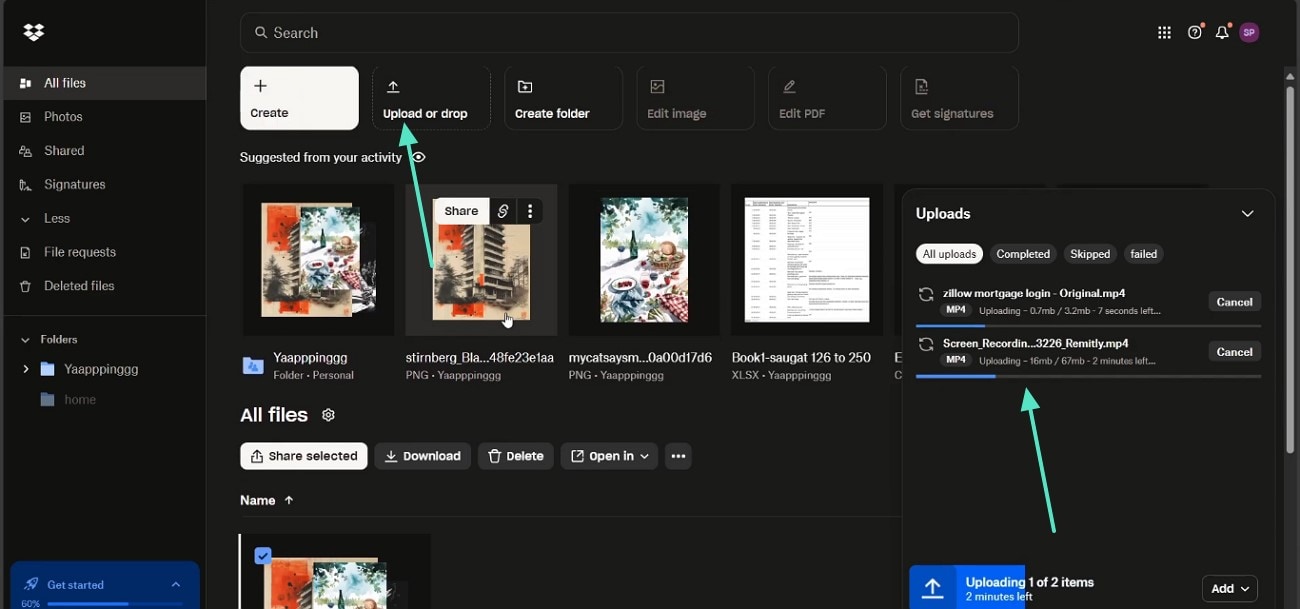The image size is (1300, 609).
Task: Click Upload or drop tile
Action: 431,98
